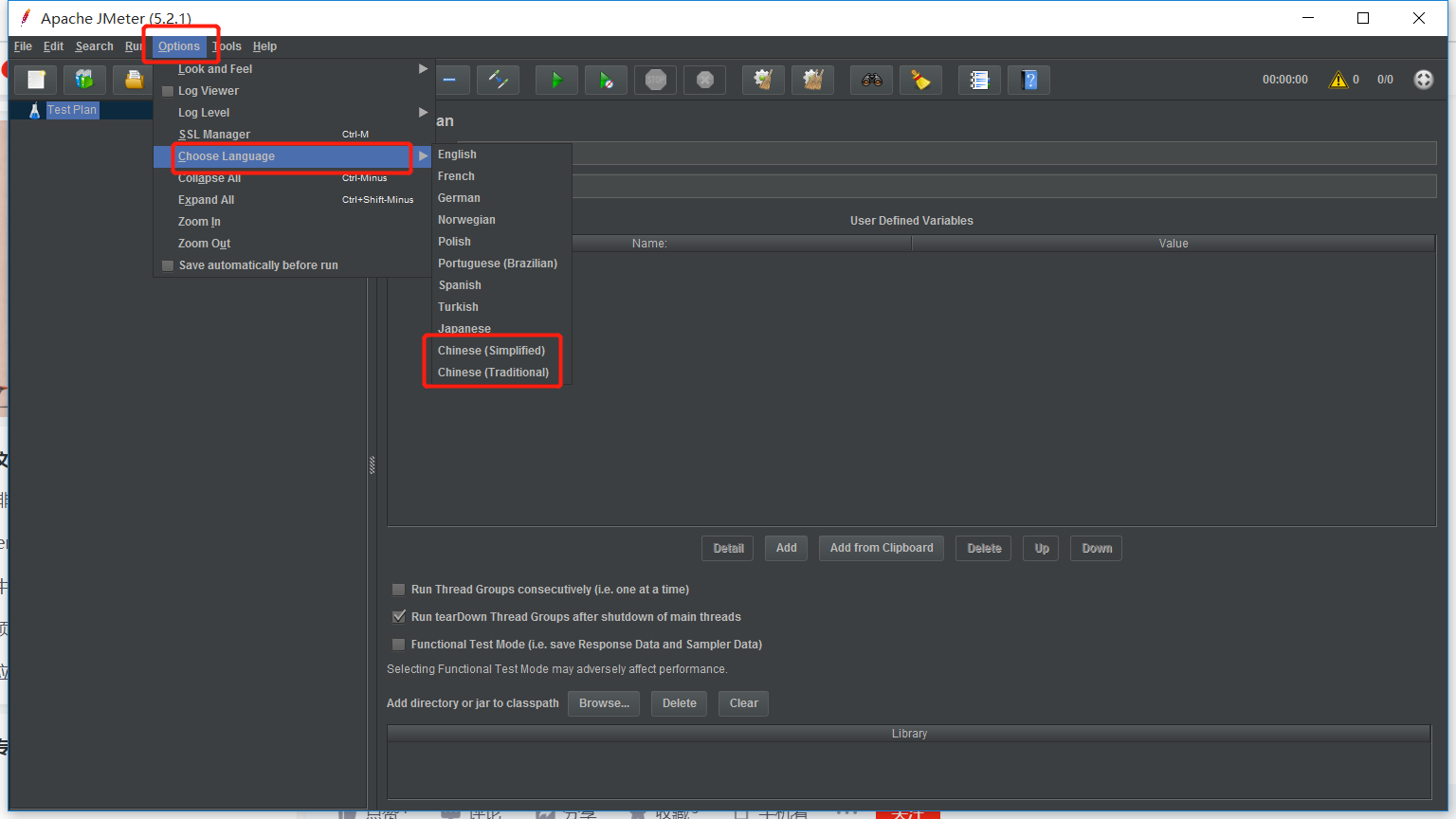Image resolution: width=1456 pixels, height=819 pixels.
Task: Click the Function Helper list icon
Action: pyautogui.click(x=979, y=80)
